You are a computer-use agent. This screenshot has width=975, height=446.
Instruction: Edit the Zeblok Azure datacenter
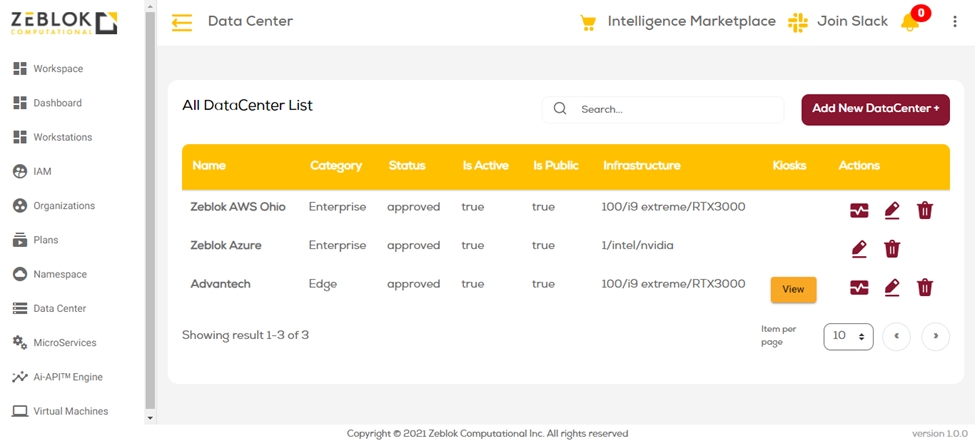coord(859,248)
